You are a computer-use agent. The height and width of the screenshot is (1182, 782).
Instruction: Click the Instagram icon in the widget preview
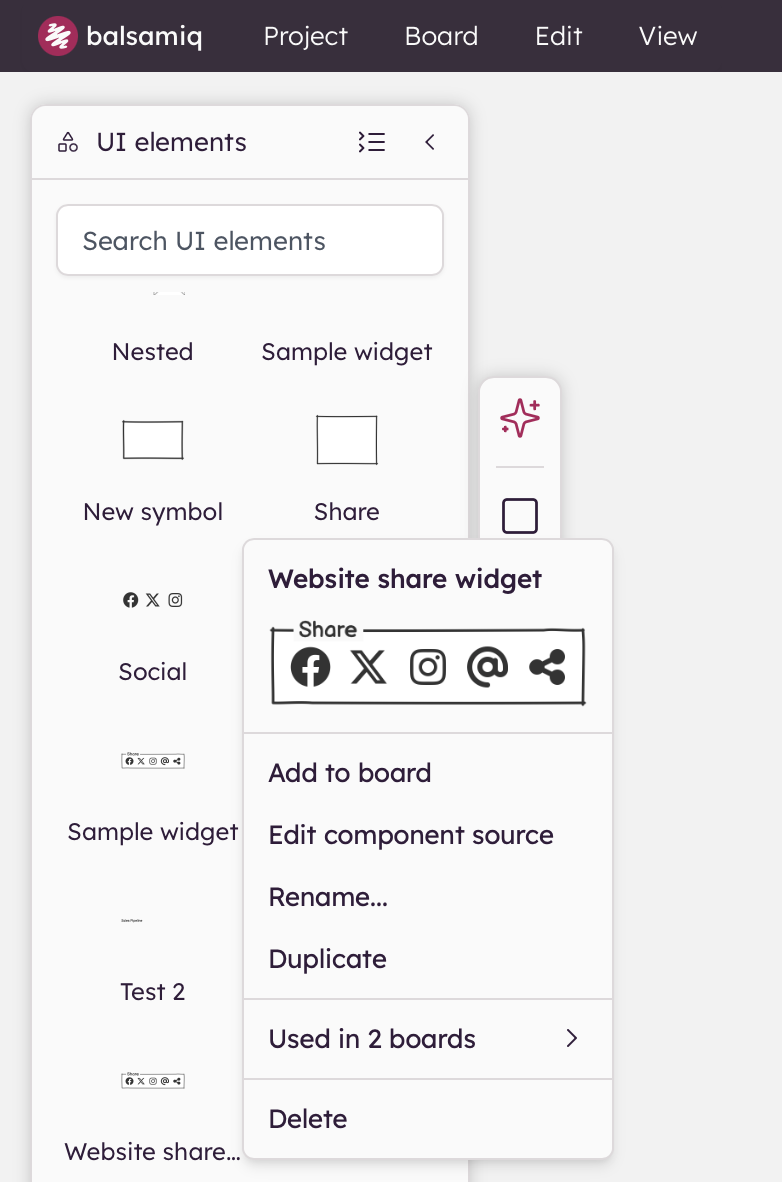(x=428, y=667)
